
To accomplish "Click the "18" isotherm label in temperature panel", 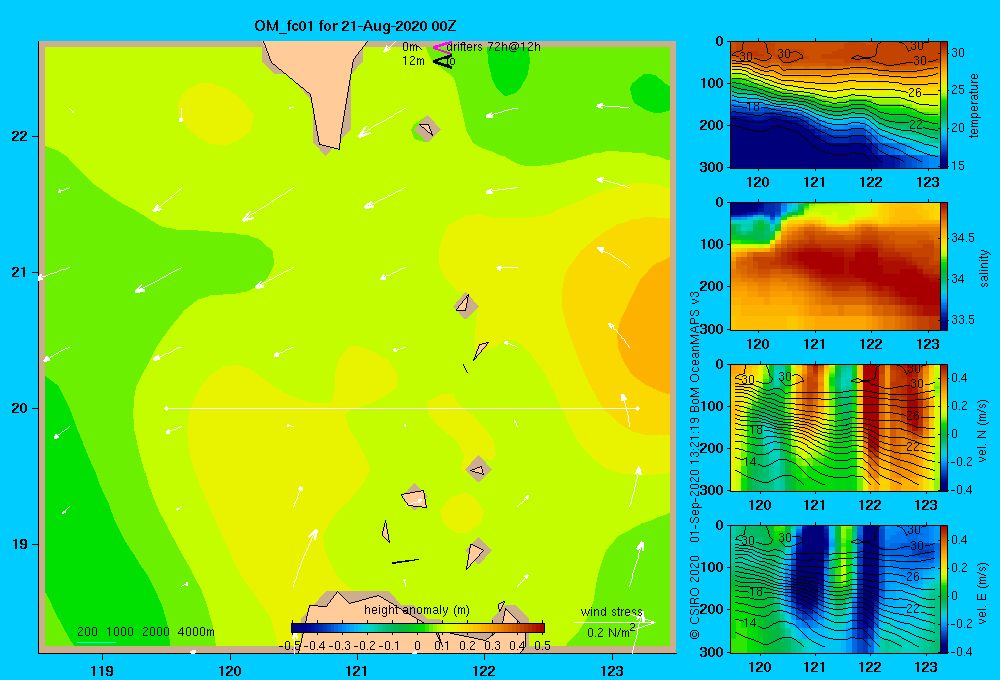I will click(753, 107).
